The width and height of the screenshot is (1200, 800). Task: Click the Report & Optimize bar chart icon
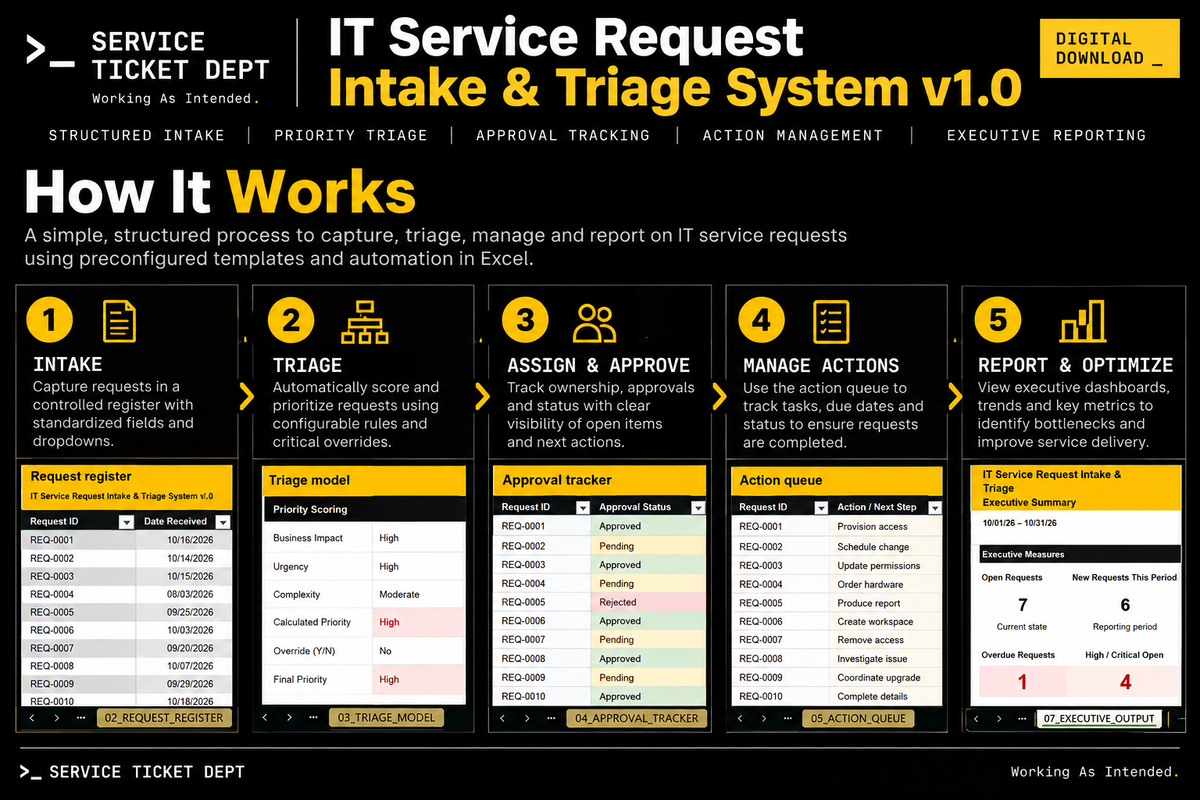click(x=1083, y=322)
